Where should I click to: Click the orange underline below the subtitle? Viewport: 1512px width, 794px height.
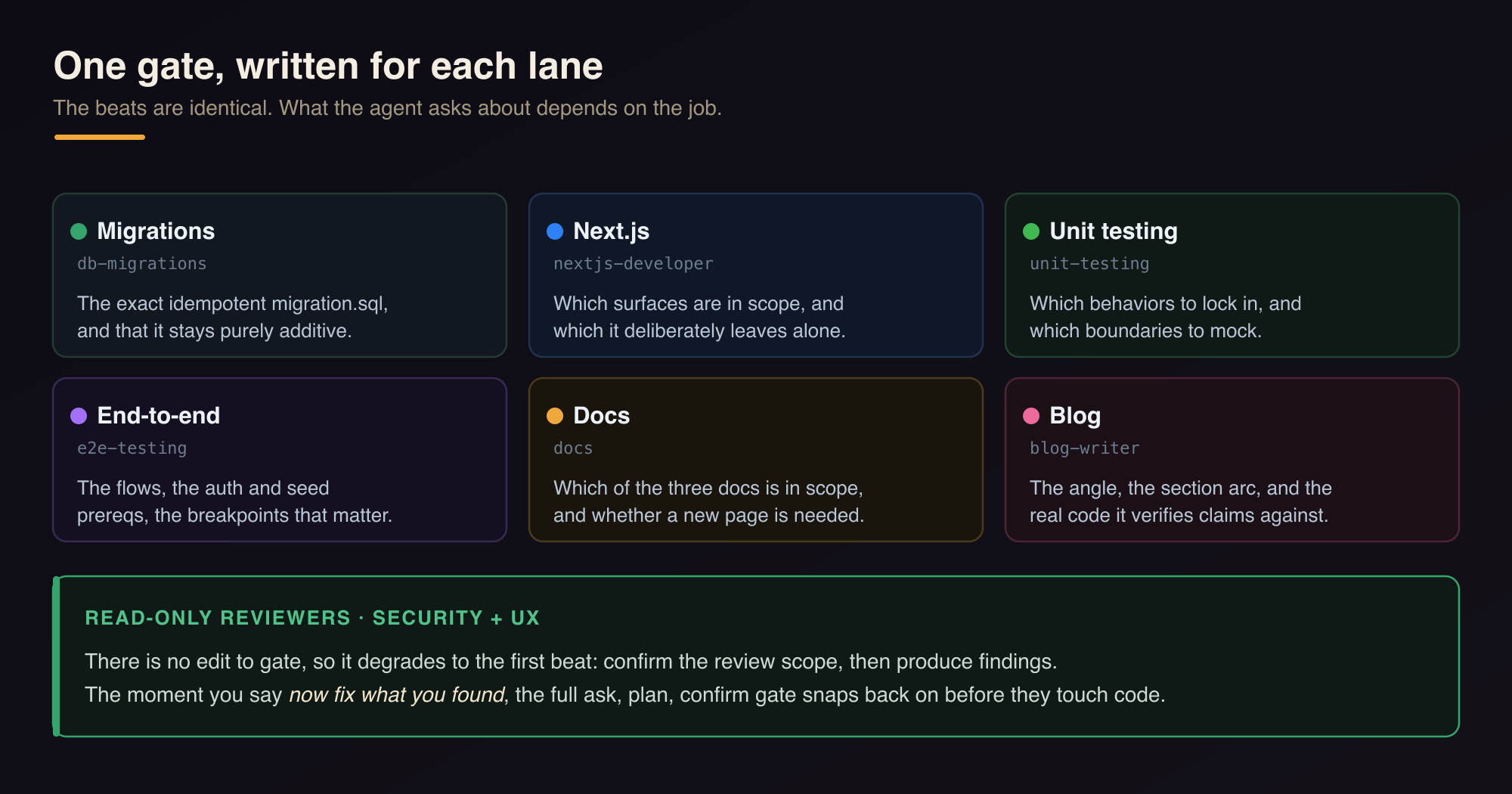100,137
